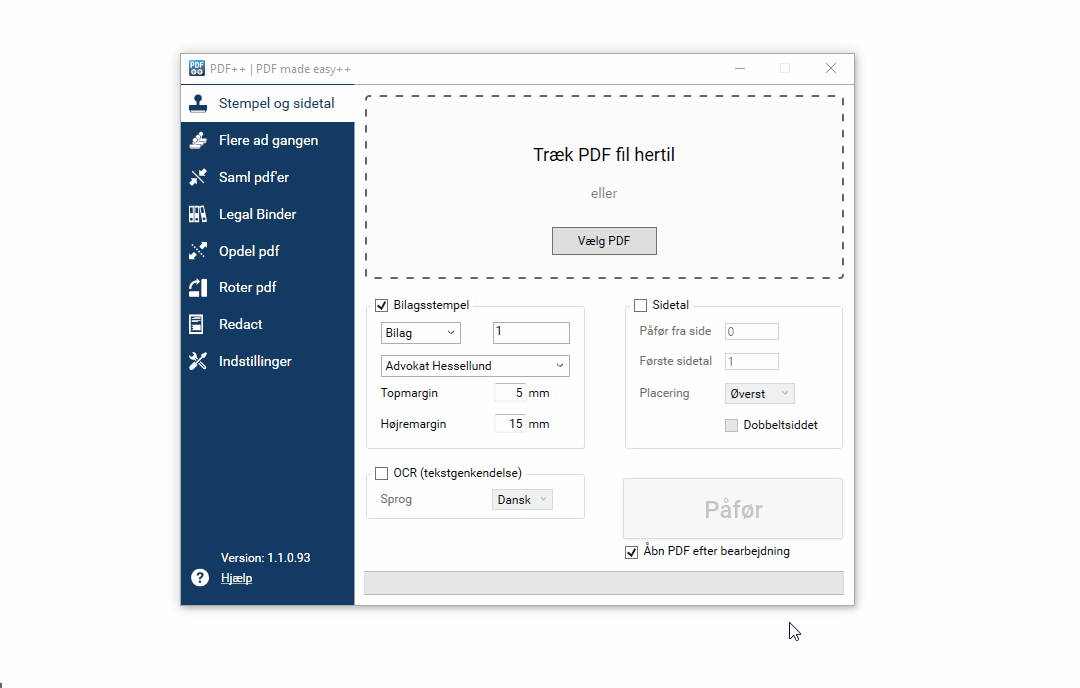
Task: Click the Opdel pdf split icon
Action: (198, 251)
